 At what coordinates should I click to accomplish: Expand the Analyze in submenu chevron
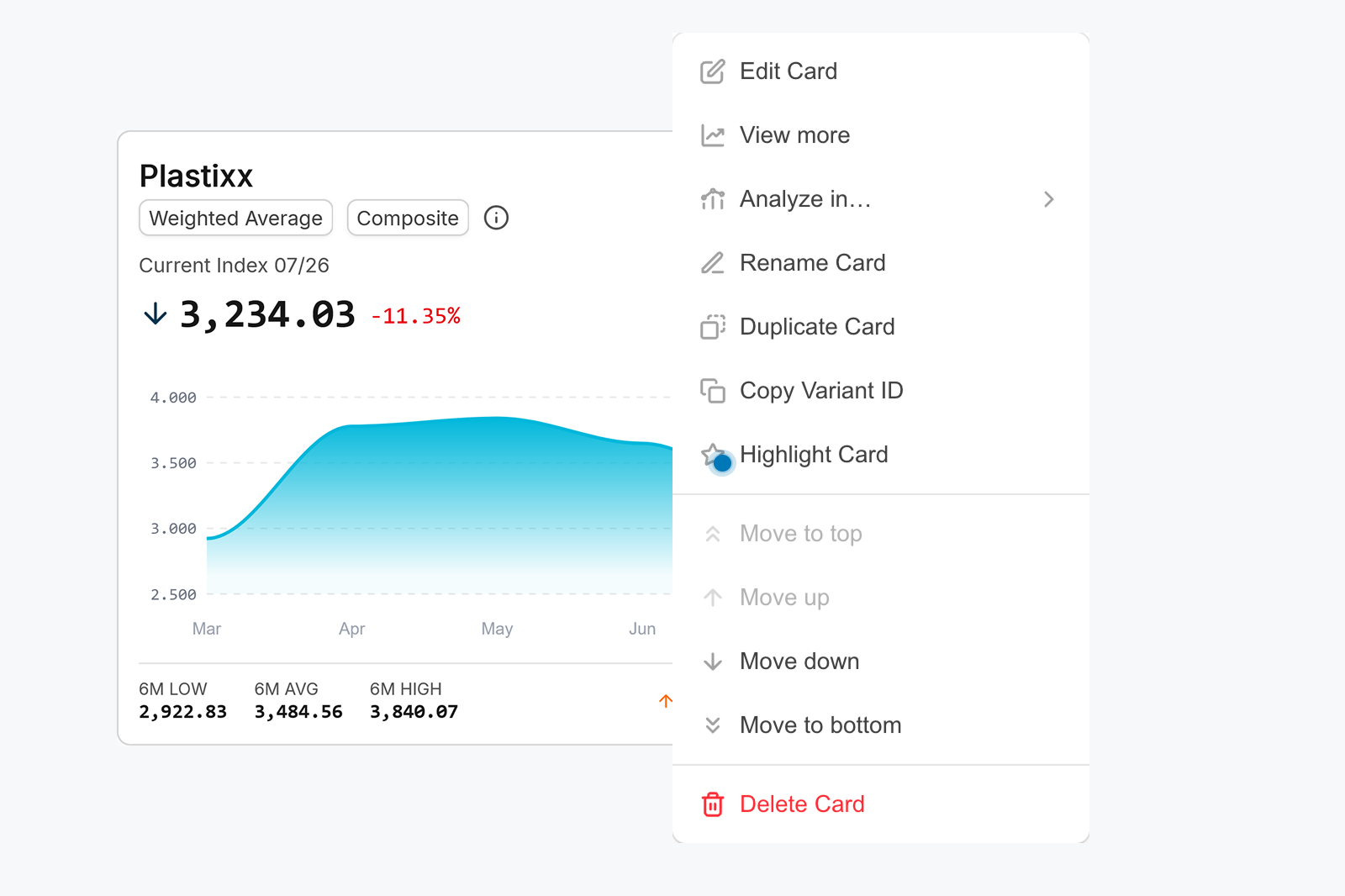[1048, 199]
